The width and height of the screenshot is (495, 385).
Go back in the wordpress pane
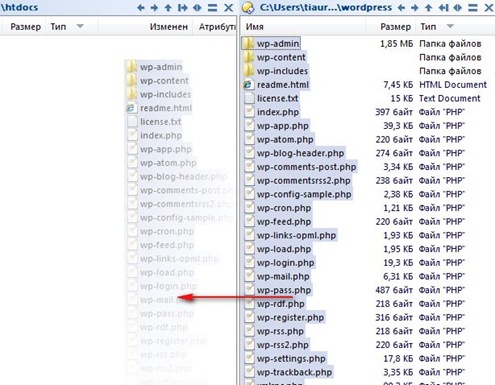pyautogui.click(x=401, y=7)
